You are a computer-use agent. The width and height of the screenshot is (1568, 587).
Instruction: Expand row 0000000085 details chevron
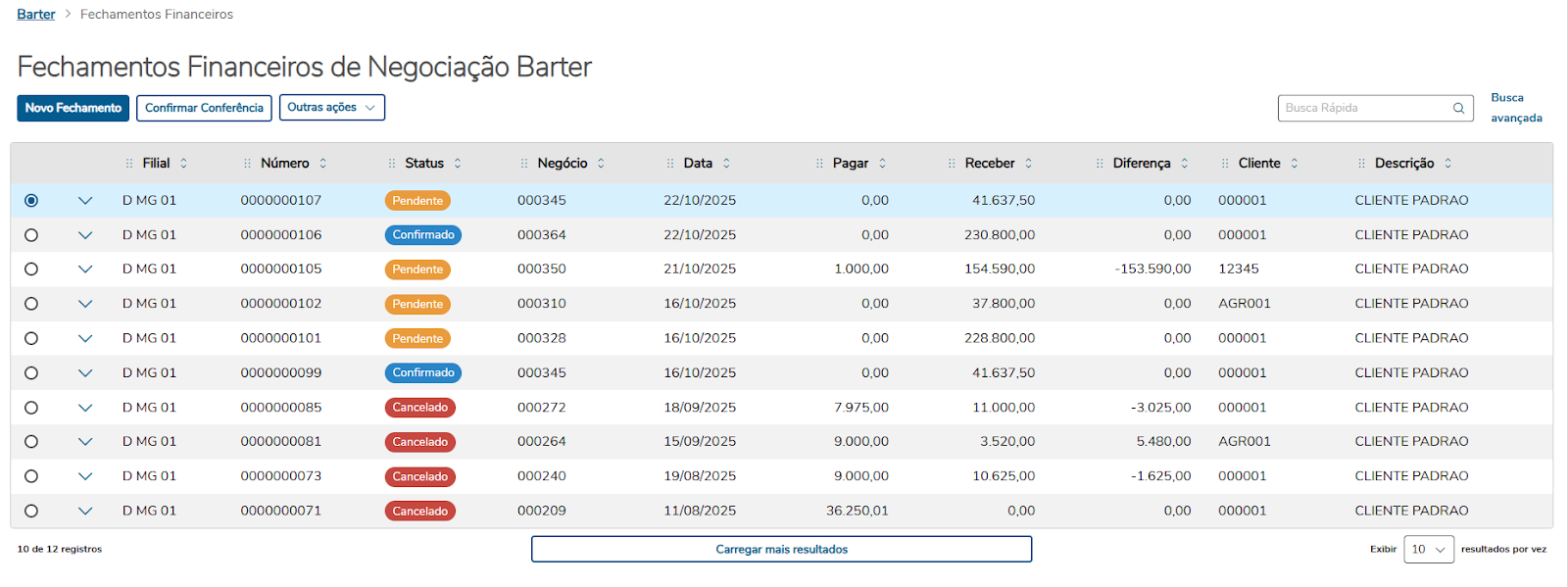pyautogui.click(x=85, y=408)
